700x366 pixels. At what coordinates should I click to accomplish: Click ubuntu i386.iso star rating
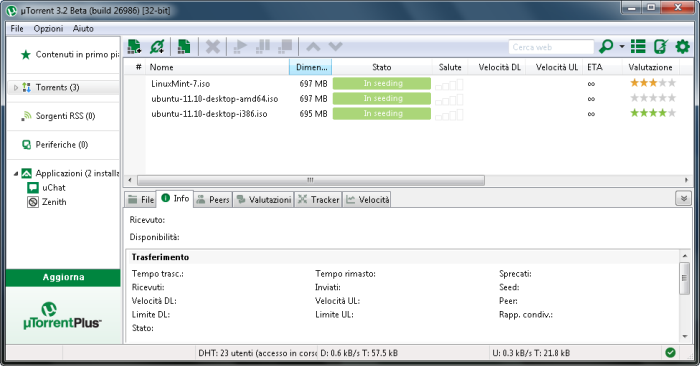click(653, 113)
